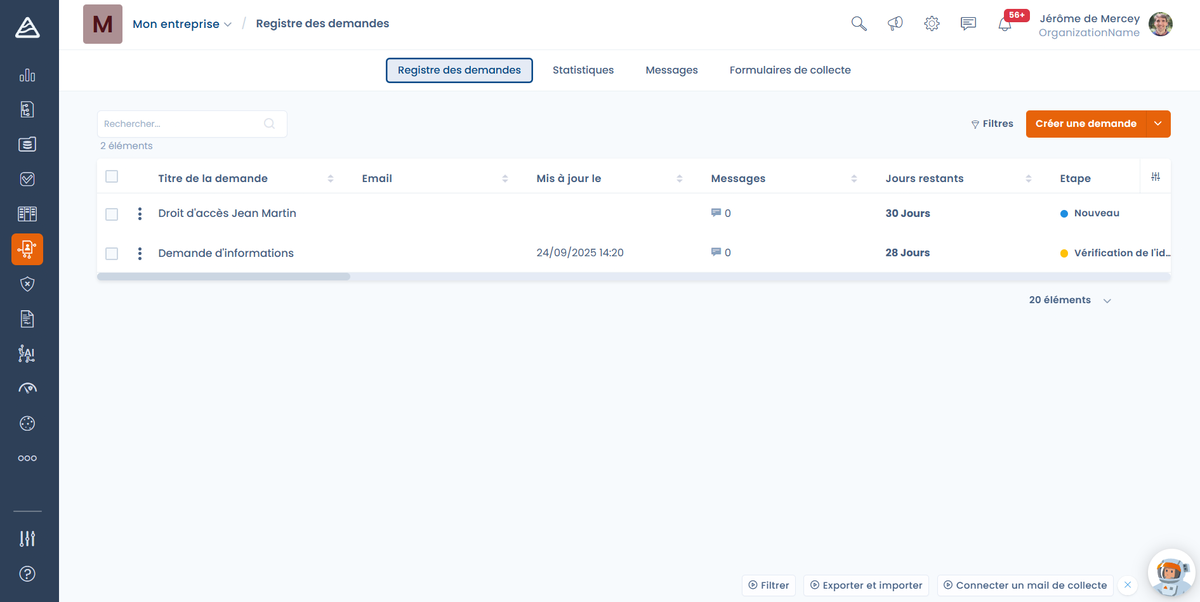Open column settings icon in table header
Image resolution: width=1200 pixels, height=602 pixels.
1155,177
